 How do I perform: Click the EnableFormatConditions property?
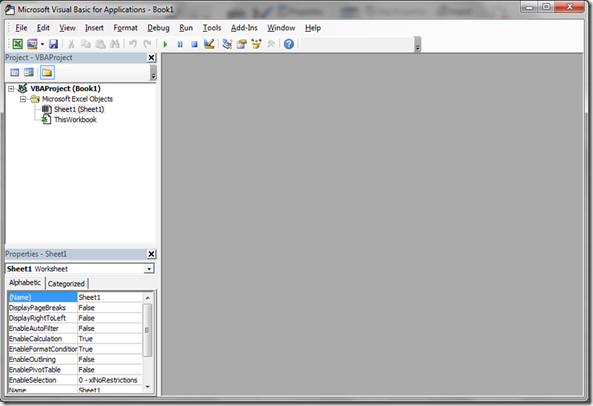(x=43, y=349)
